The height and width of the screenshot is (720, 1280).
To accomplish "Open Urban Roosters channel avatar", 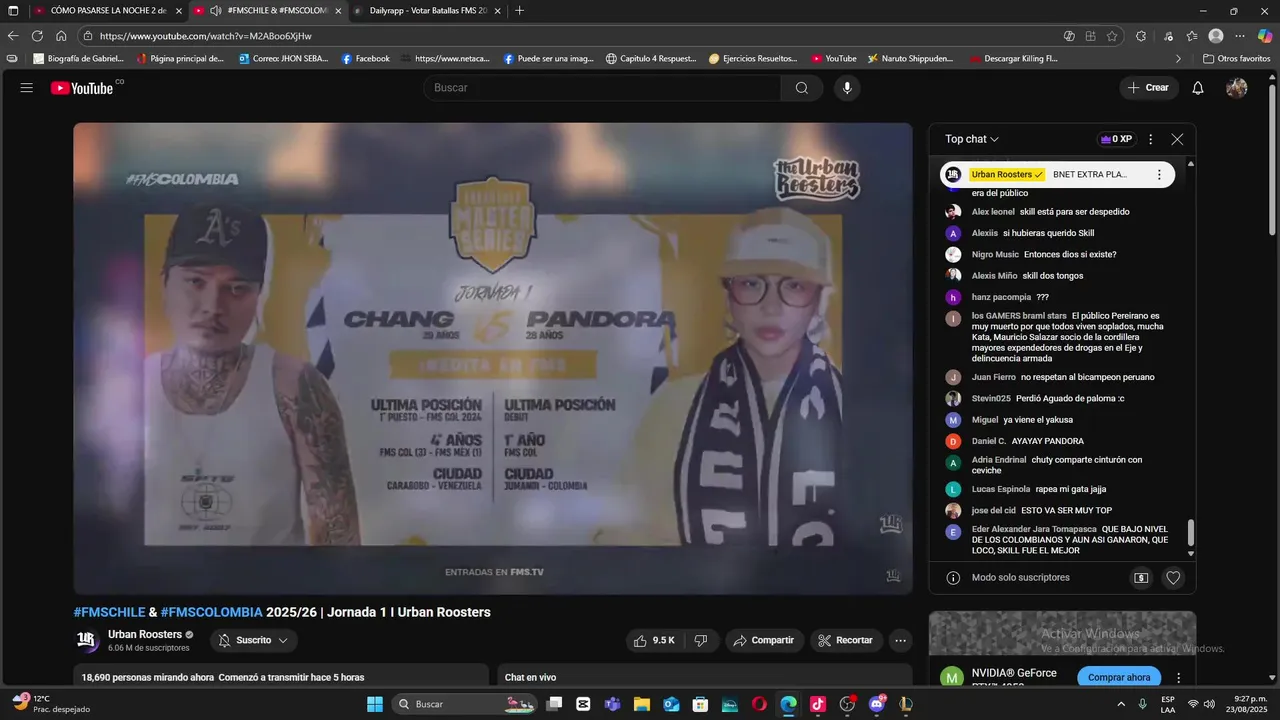I will click(x=87, y=640).
